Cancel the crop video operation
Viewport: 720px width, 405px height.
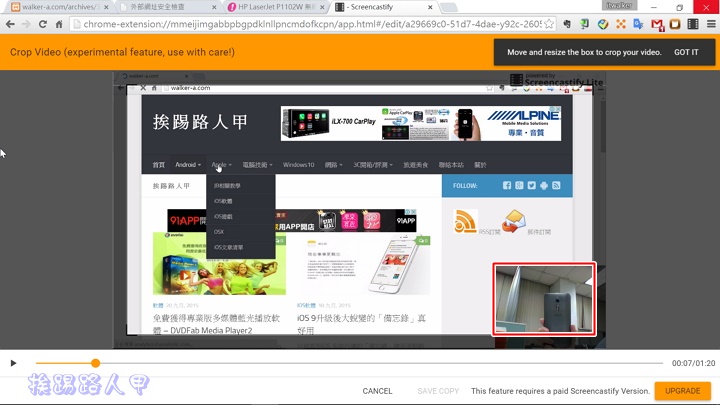377,391
